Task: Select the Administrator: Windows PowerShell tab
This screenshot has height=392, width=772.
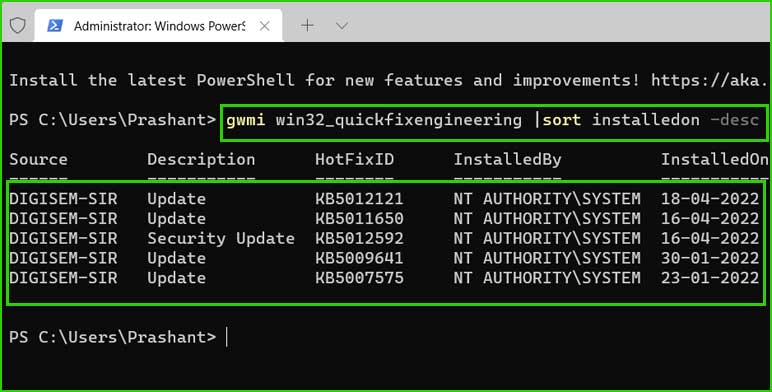Action: (x=159, y=26)
